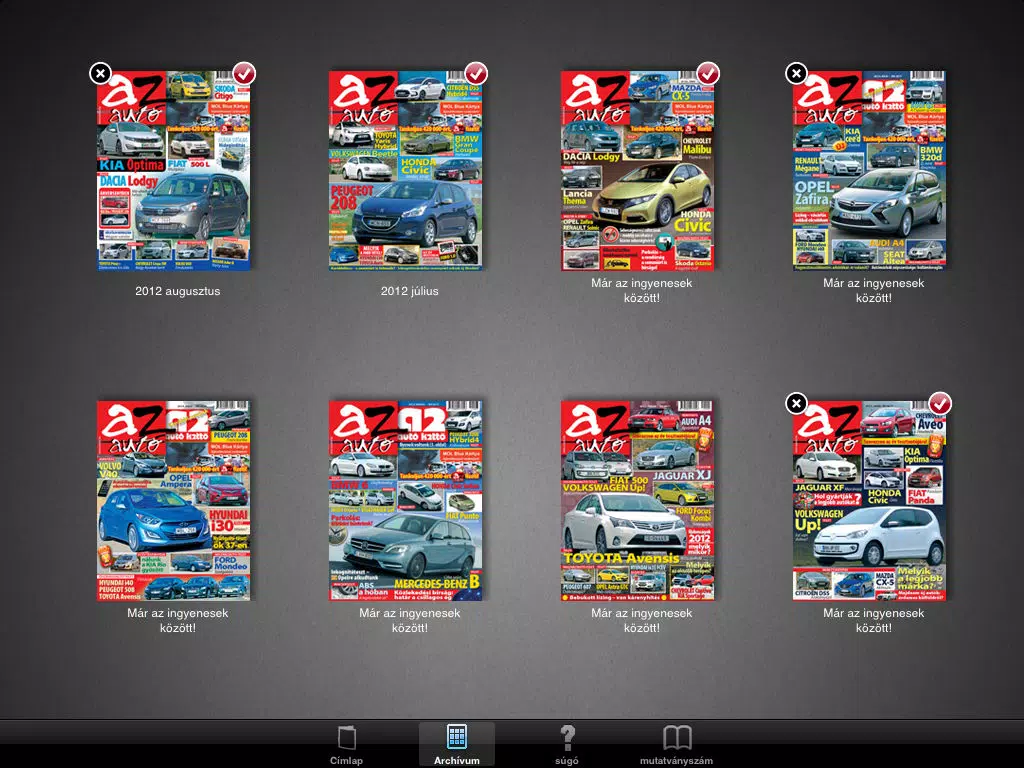Open the issue with the Toyota Avensis cover

[637, 501]
